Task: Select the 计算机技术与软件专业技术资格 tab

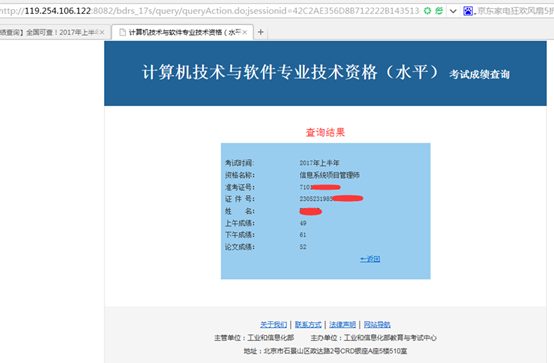Action: click(182, 33)
